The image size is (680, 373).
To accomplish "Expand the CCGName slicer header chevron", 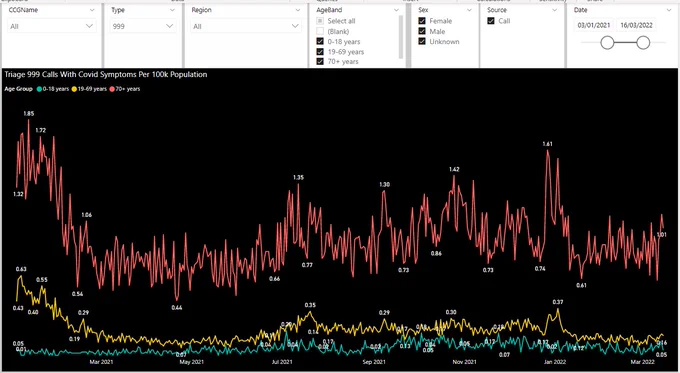I will 92,10.
